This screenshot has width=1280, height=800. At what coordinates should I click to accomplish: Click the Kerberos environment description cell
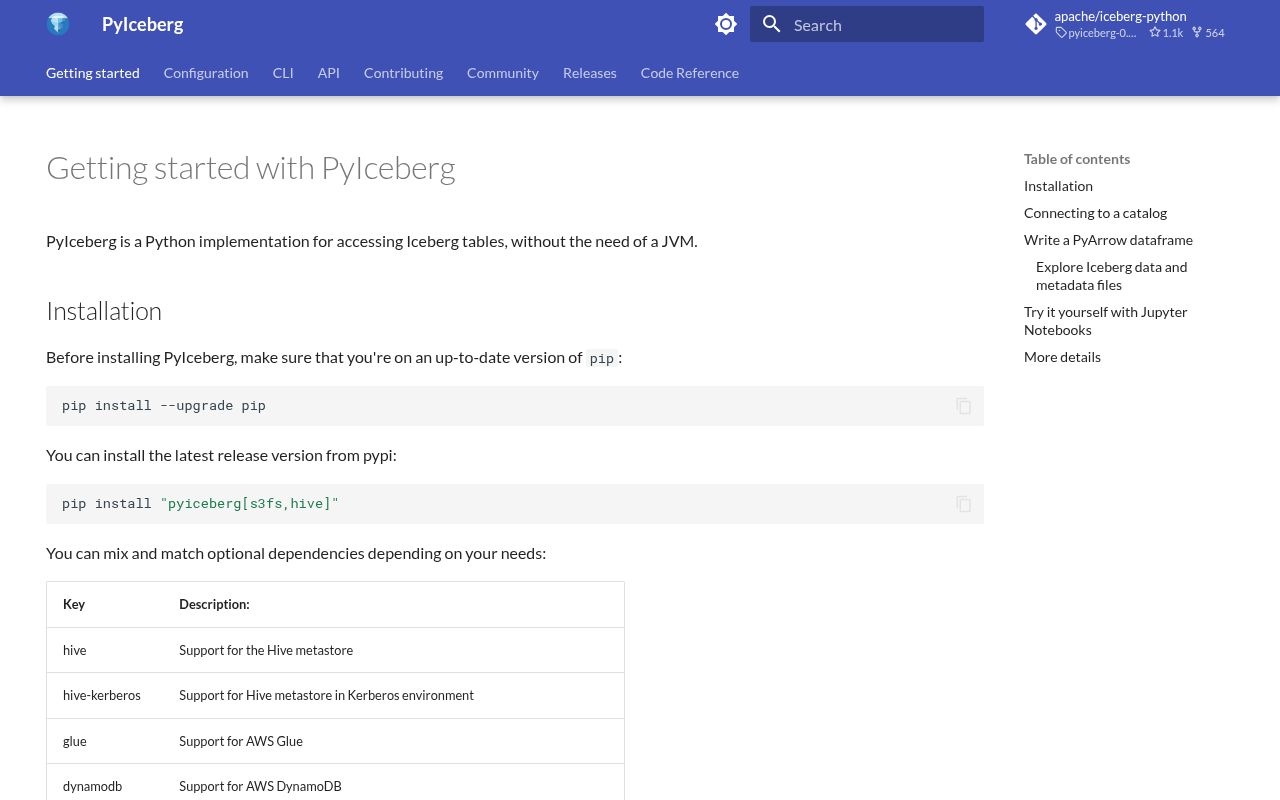pyautogui.click(x=393, y=695)
